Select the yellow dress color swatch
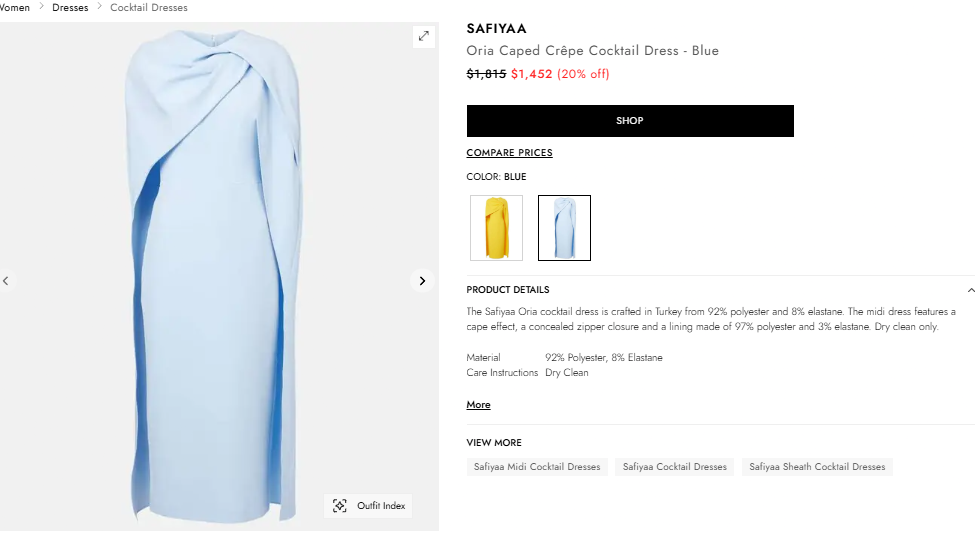The height and width of the screenshot is (533, 975). 496,228
